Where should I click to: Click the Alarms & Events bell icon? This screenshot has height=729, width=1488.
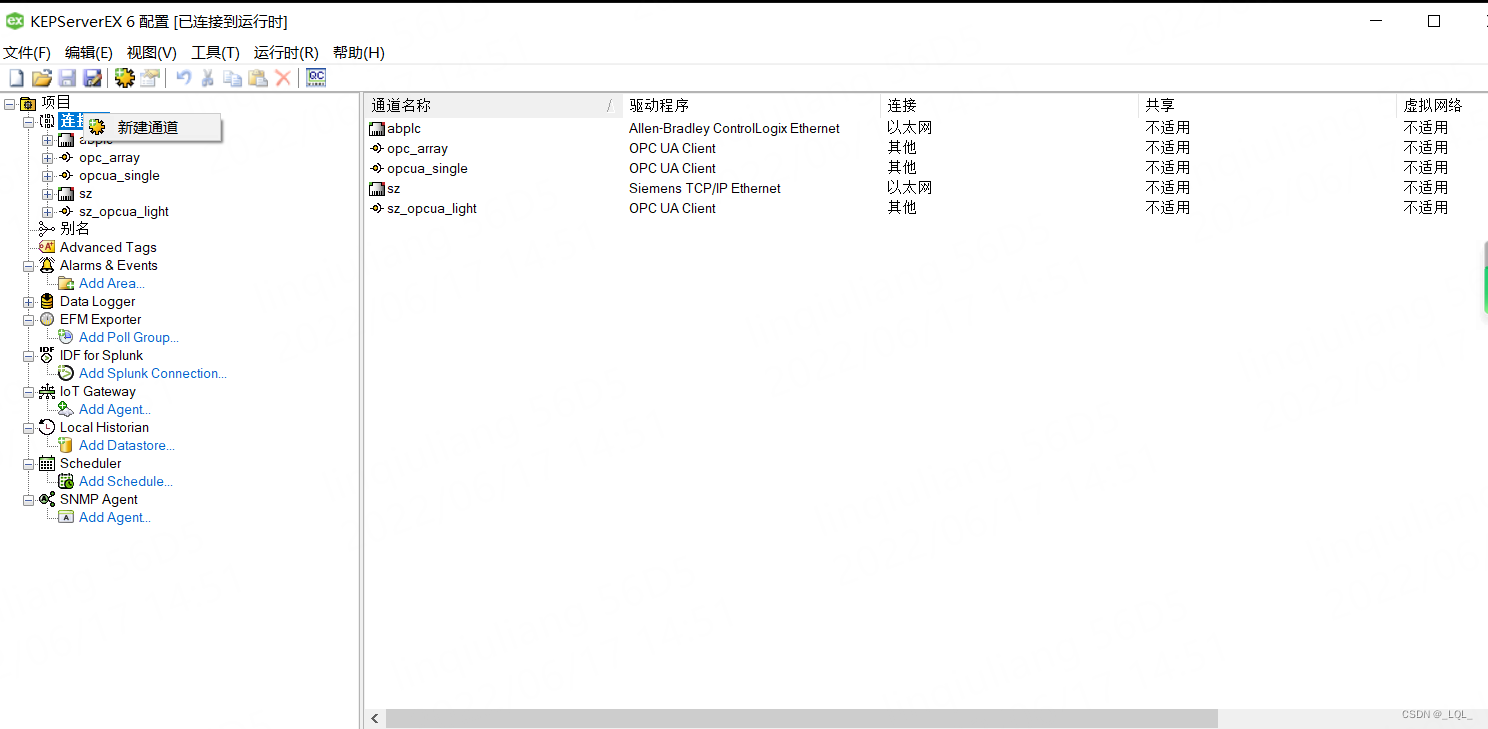click(x=47, y=265)
